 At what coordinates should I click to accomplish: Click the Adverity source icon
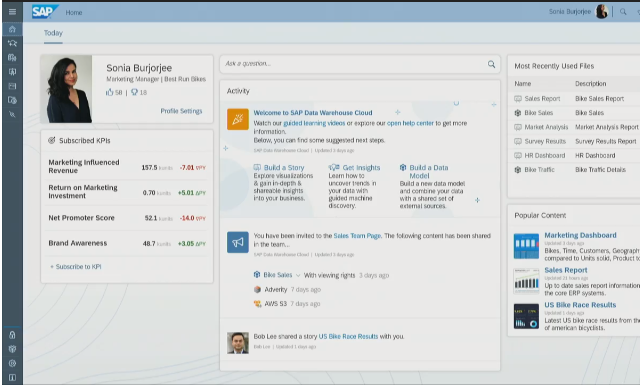pos(257,289)
